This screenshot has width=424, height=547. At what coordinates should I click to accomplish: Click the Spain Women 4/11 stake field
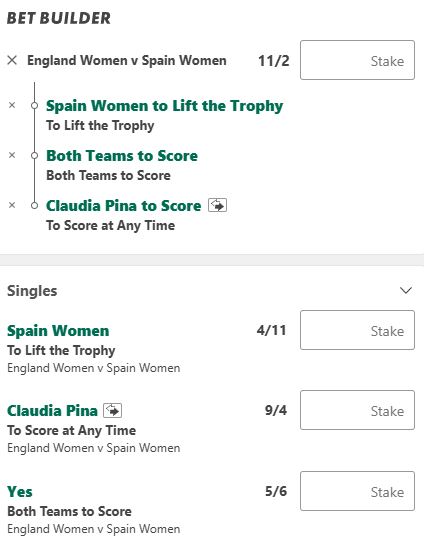(357, 330)
